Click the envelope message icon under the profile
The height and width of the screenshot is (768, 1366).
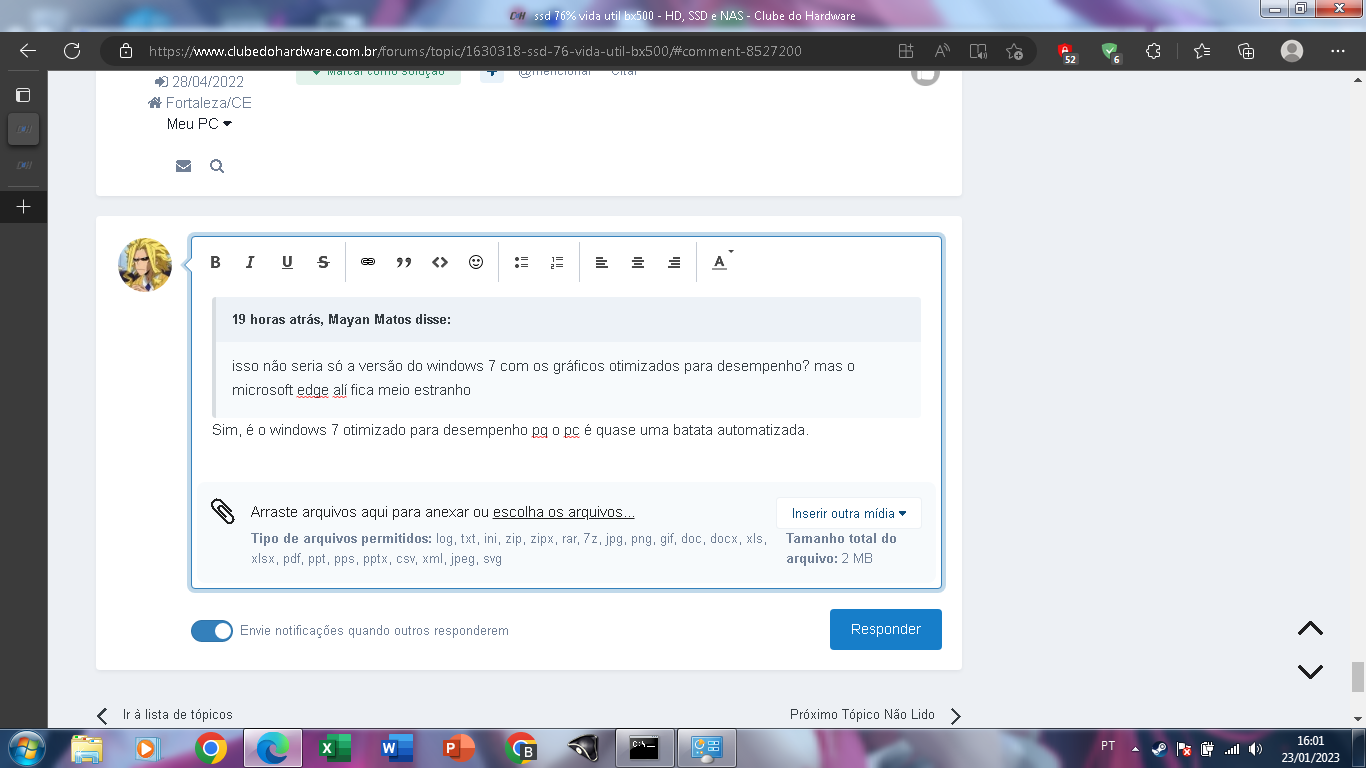[x=183, y=166]
